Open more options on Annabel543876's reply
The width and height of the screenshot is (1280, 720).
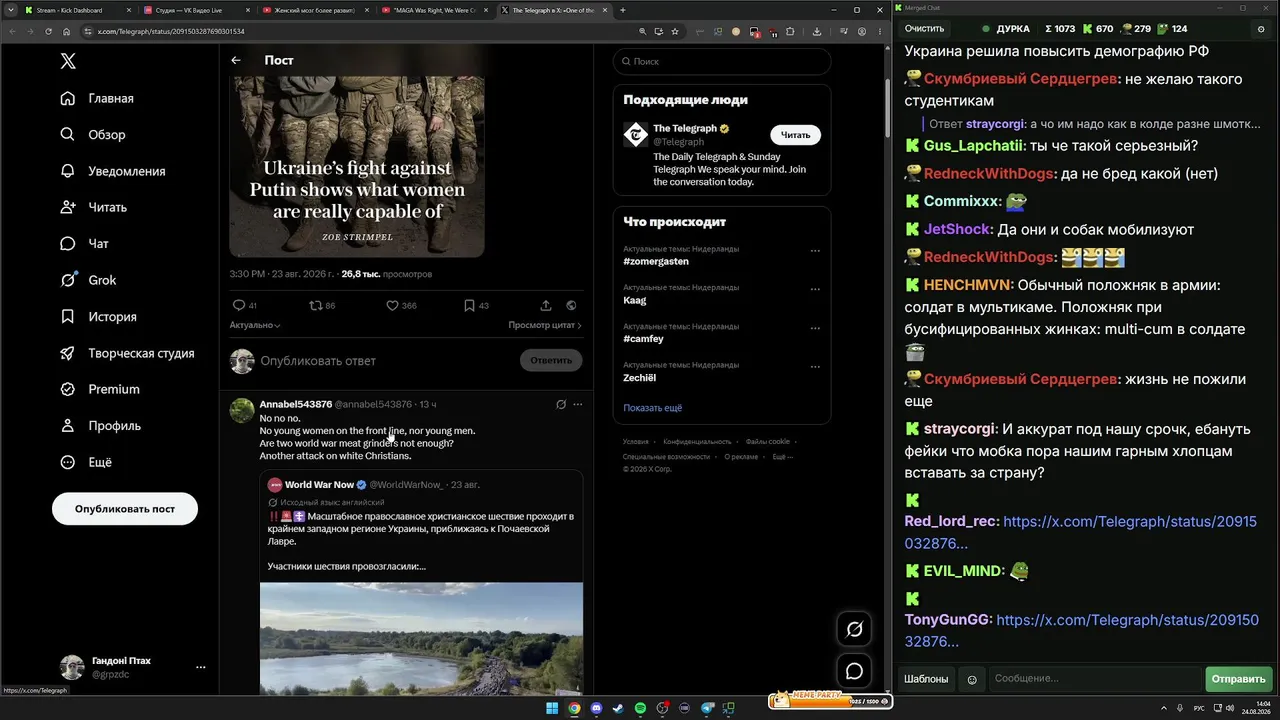pos(577,404)
